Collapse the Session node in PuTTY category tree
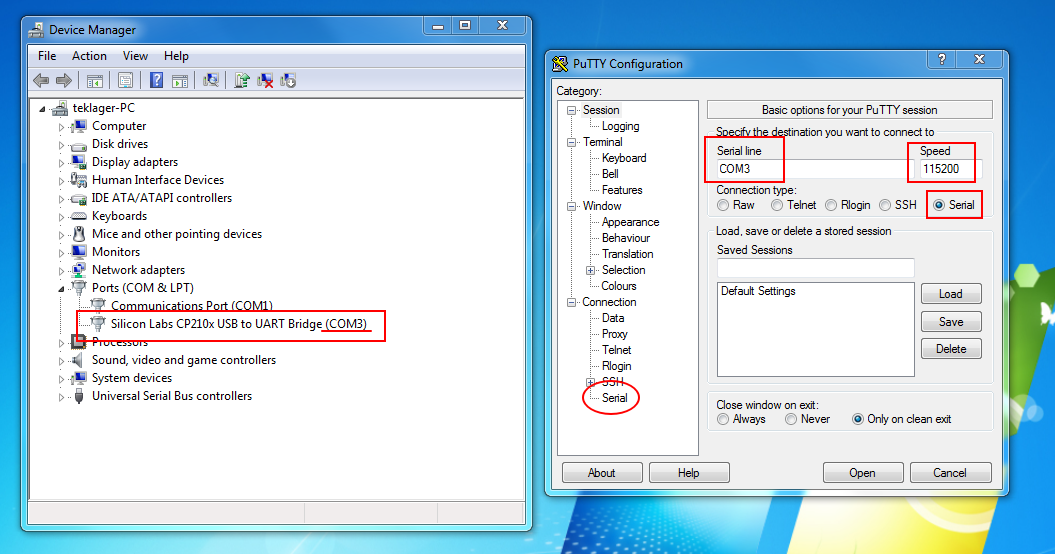The height and width of the screenshot is (554, 1055). (571, 110)
